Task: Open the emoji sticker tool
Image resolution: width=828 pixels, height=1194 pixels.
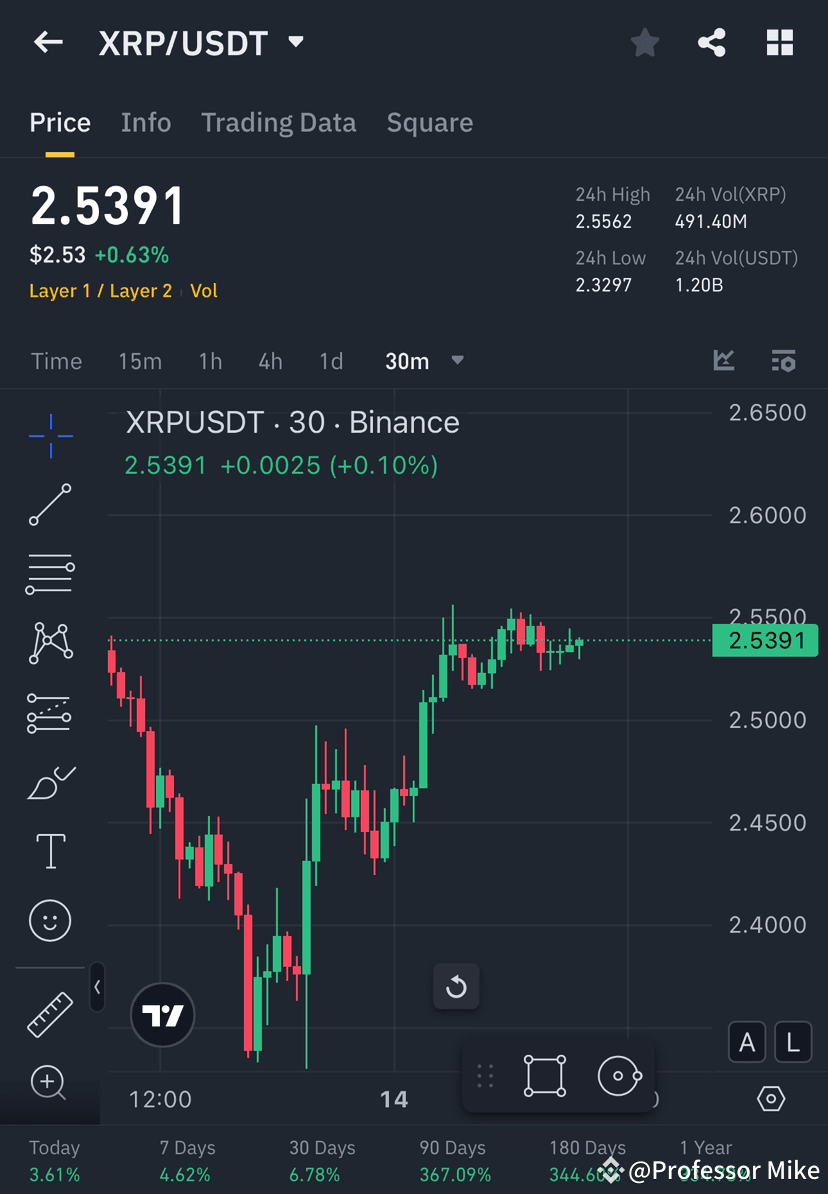Action: [50, 920]
